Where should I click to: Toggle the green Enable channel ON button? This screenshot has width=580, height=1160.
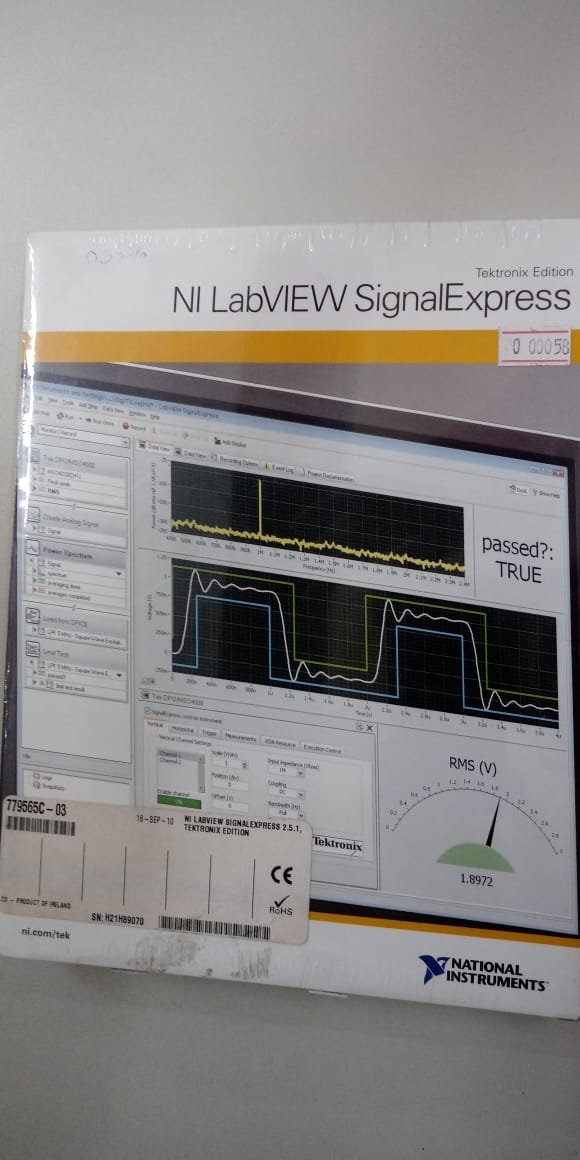(x=179, y=802)
